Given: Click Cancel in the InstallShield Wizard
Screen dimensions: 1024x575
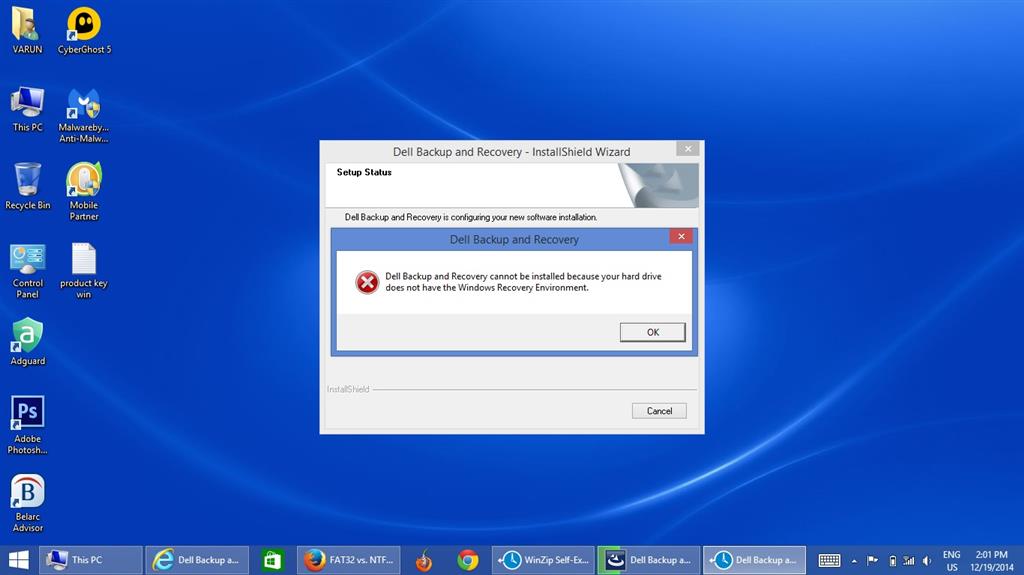Looking at the screenshot, I should click(659, 411).
